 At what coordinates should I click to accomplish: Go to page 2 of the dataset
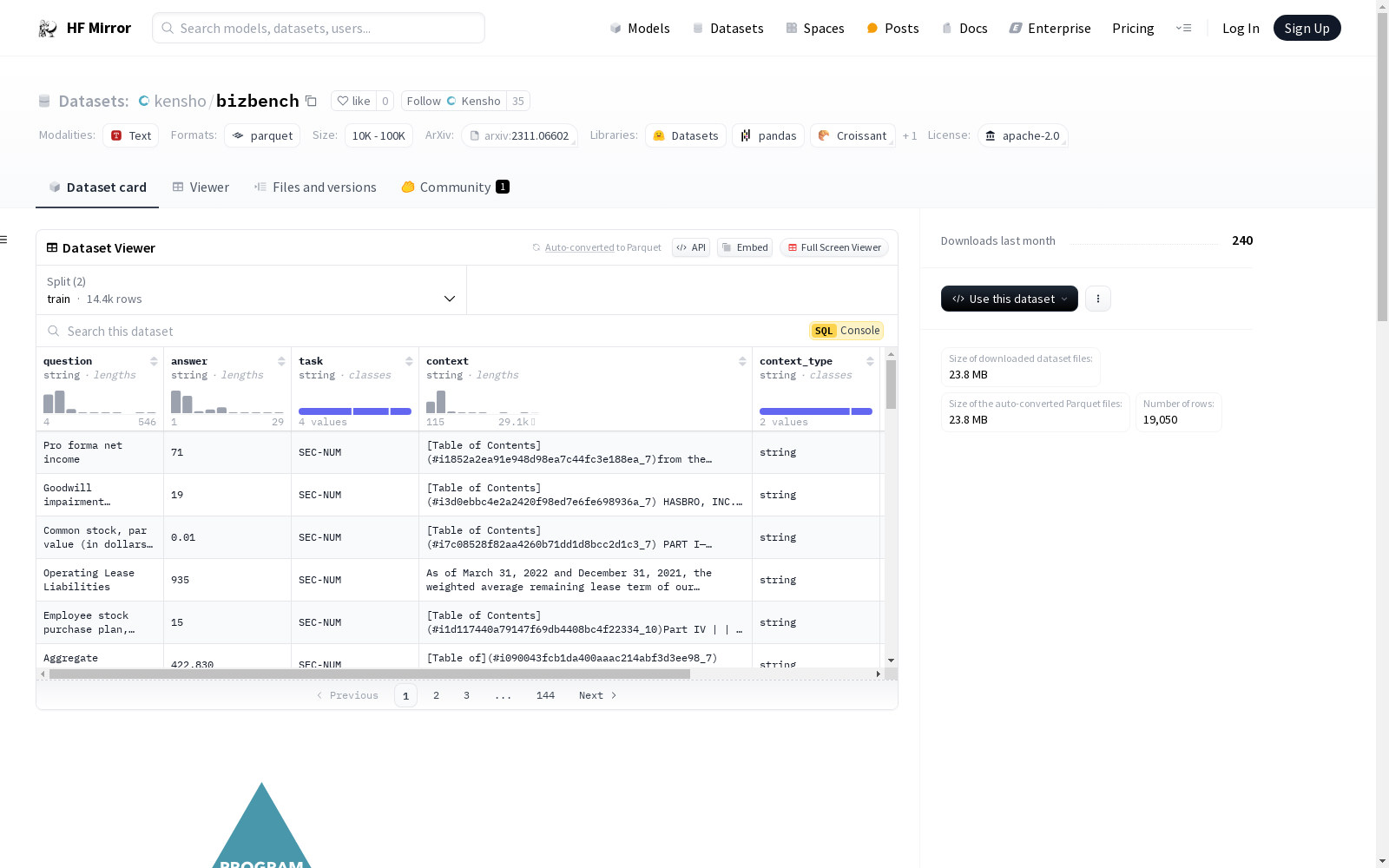pos(436,695)
